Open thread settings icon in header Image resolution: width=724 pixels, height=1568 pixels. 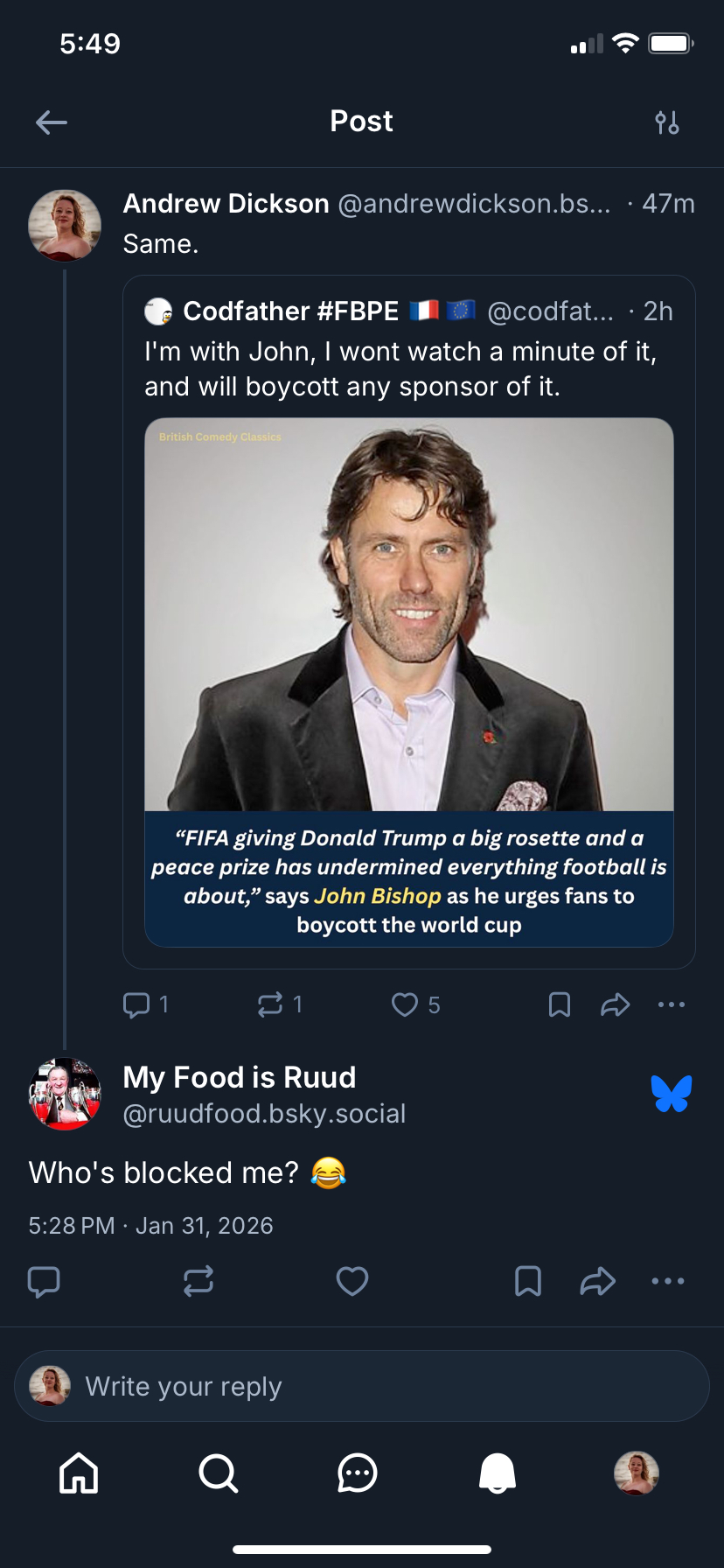[667, 122]
